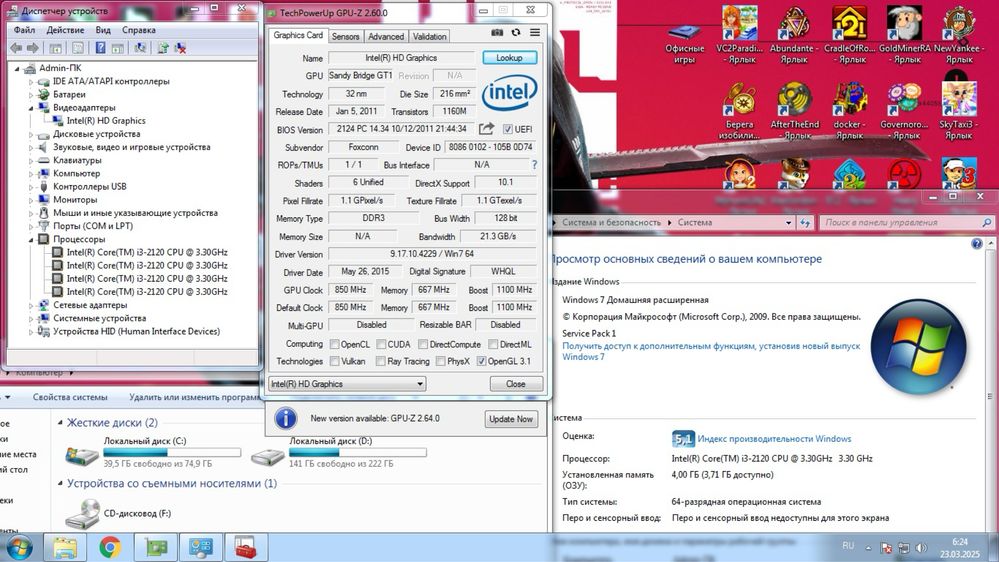The image size is (999, 562).
Task: Open NewYankee desktop shortcut
Action: 959,35
